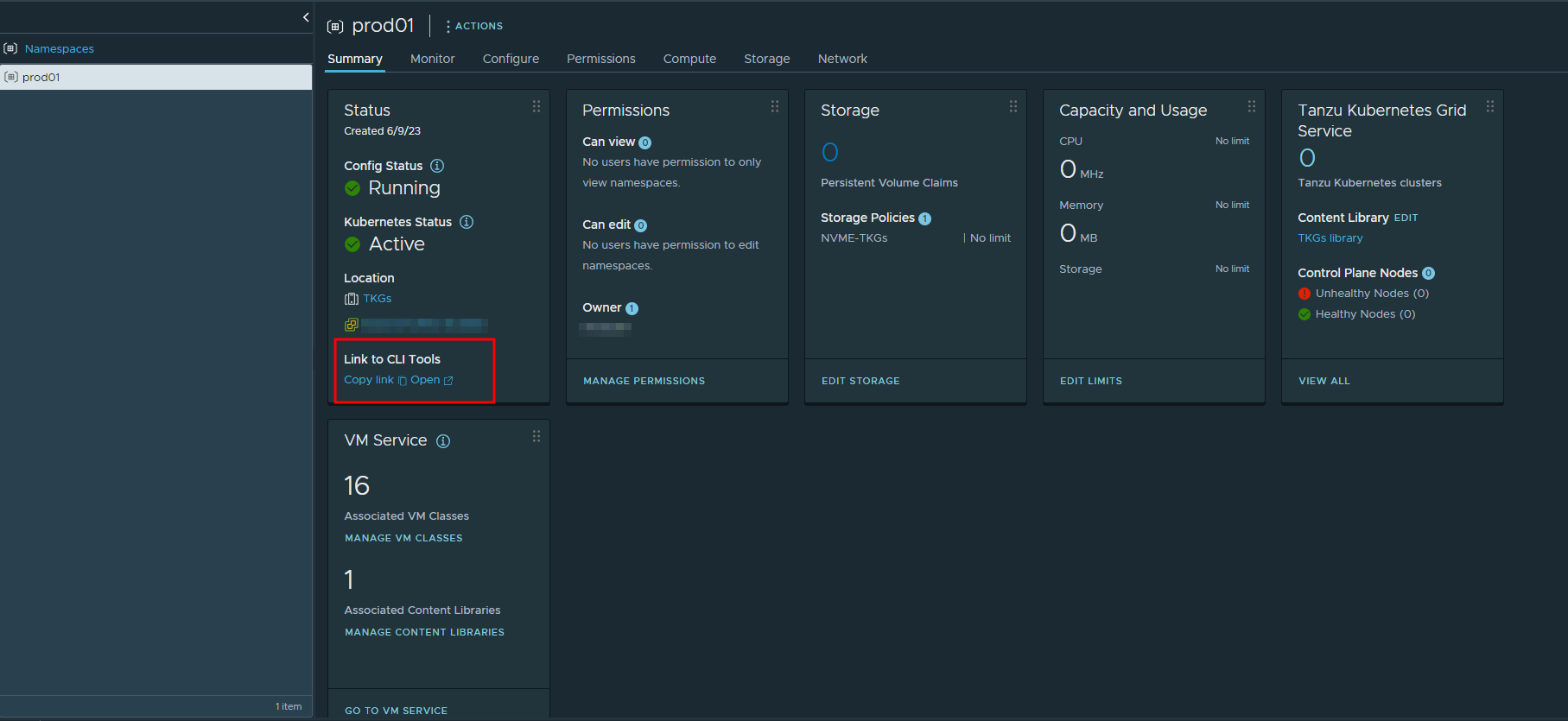
Task: Click the Storage Policies count badge
Action: pyautogui.click(x=924, y=218)
